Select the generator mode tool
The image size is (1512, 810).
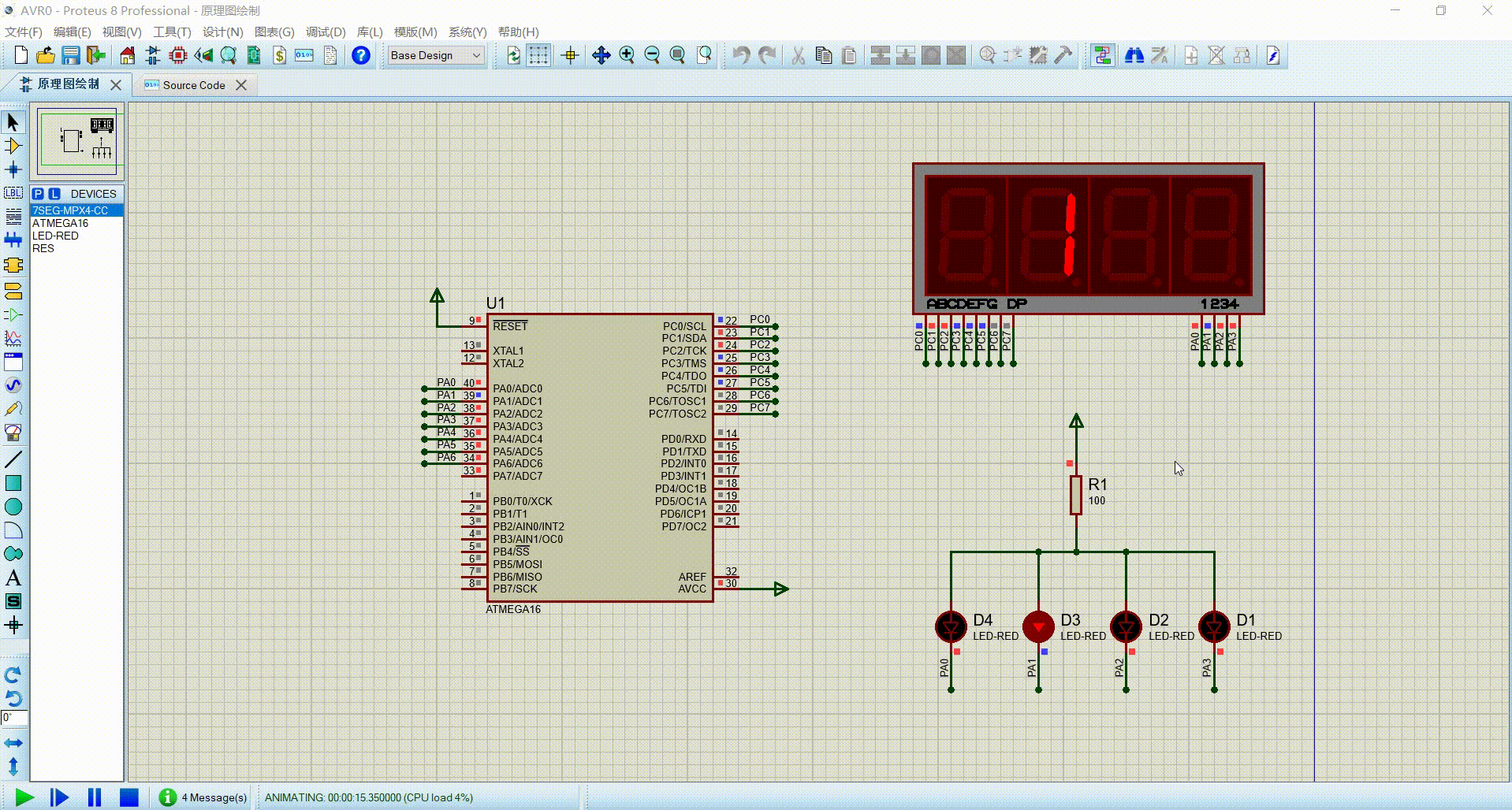(13, 385)
